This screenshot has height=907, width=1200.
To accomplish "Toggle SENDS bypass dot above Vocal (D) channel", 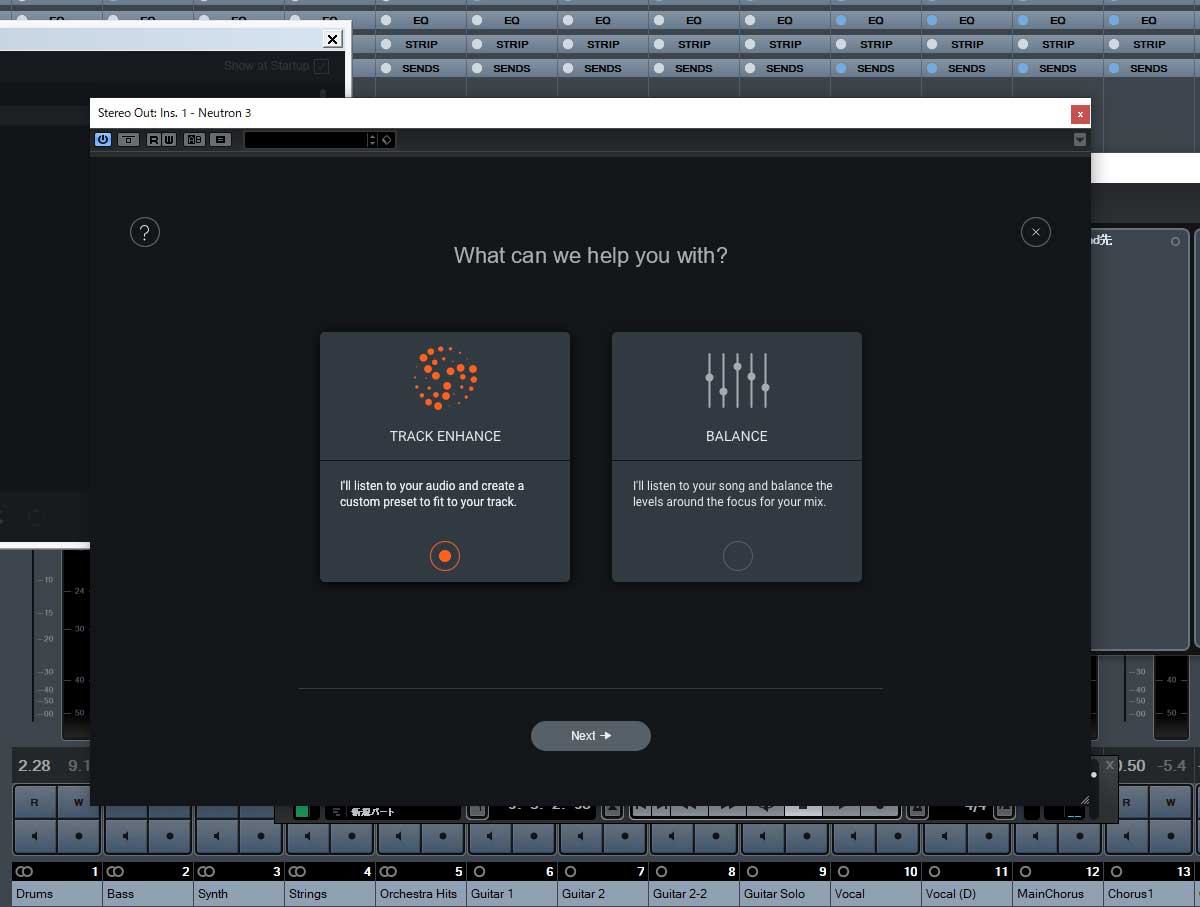I will (x=932, y=68).
